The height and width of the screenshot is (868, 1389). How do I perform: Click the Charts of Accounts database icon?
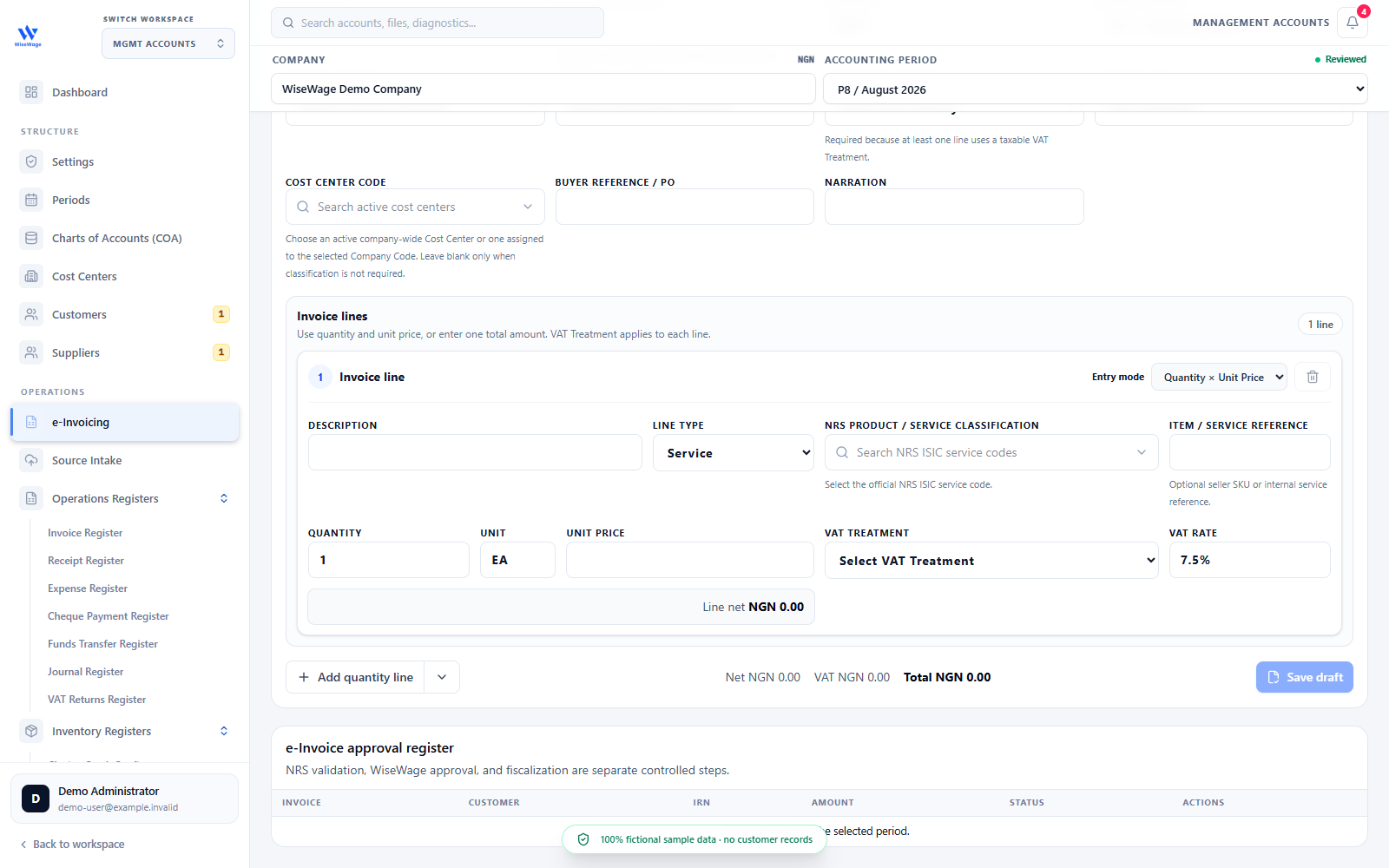[x=31, y=238]
